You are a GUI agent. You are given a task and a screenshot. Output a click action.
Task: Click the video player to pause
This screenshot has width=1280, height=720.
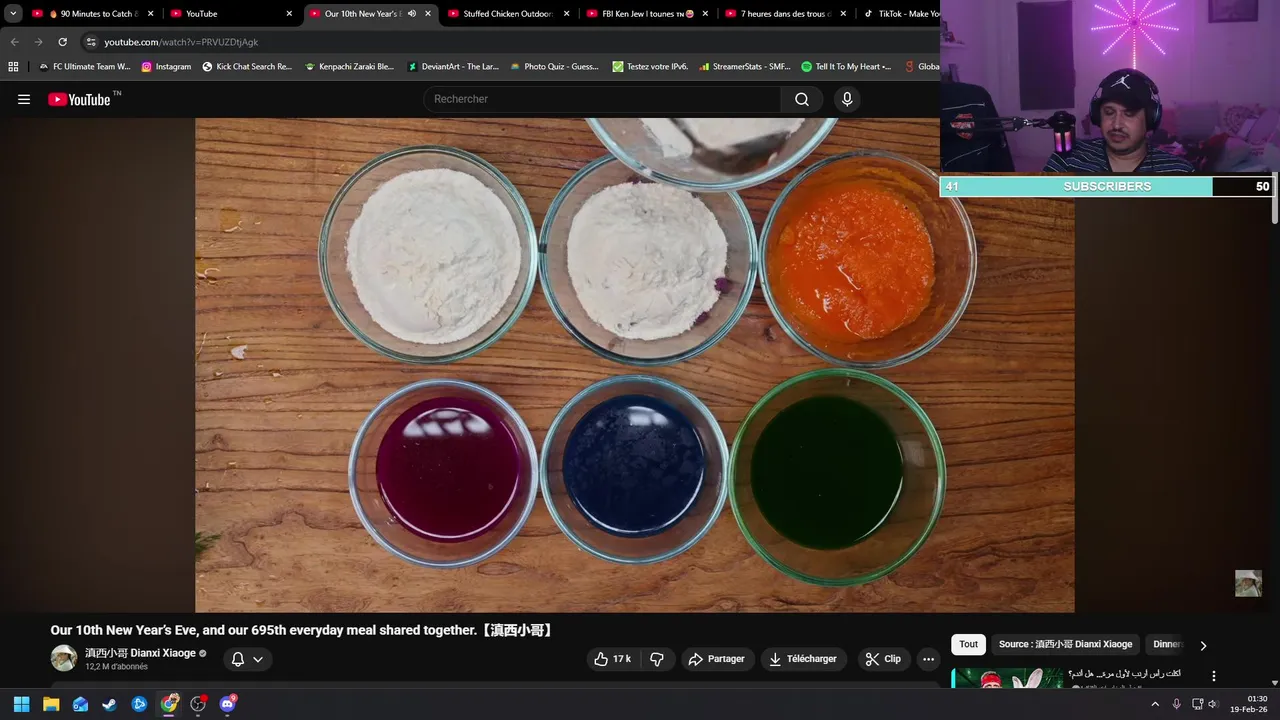click(x=634, y=365)
